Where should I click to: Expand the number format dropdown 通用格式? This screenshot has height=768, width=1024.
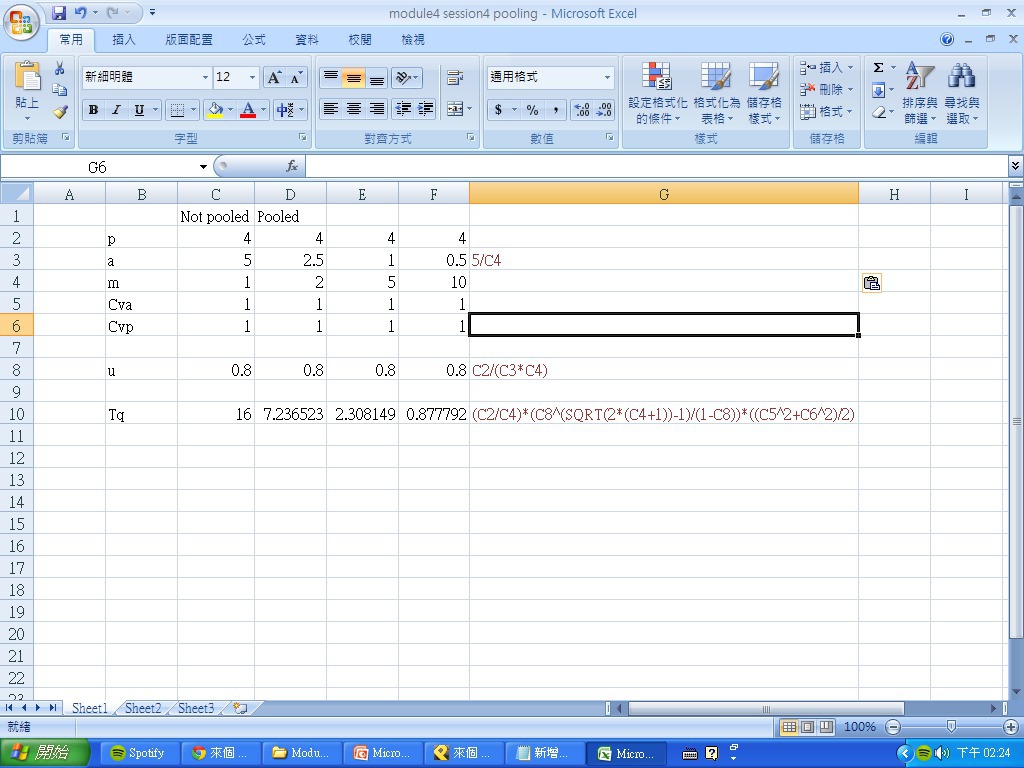click(x=606, y=77)
